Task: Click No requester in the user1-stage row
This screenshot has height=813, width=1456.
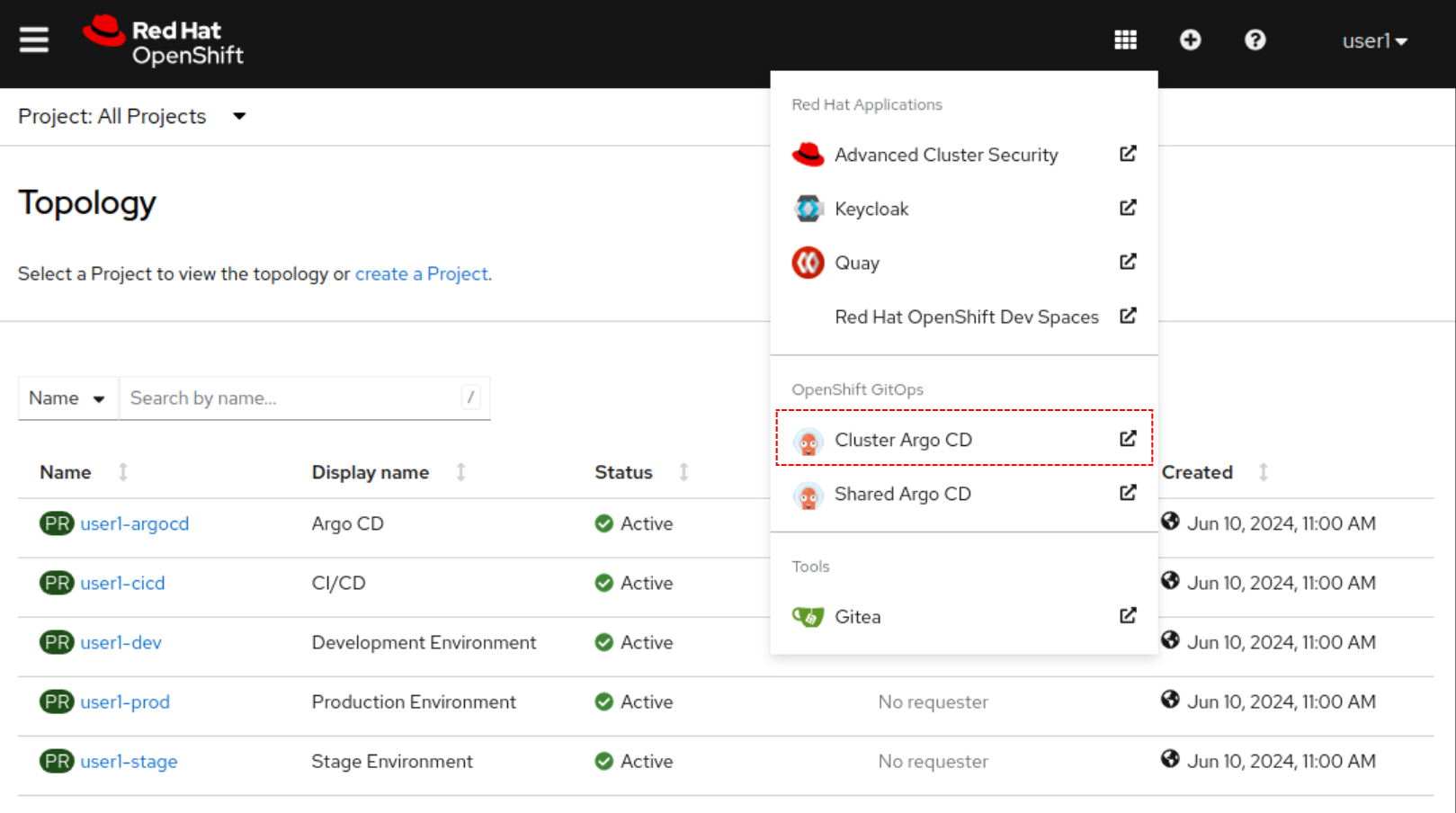Action: pyautogui.click(x=933, y=761)
